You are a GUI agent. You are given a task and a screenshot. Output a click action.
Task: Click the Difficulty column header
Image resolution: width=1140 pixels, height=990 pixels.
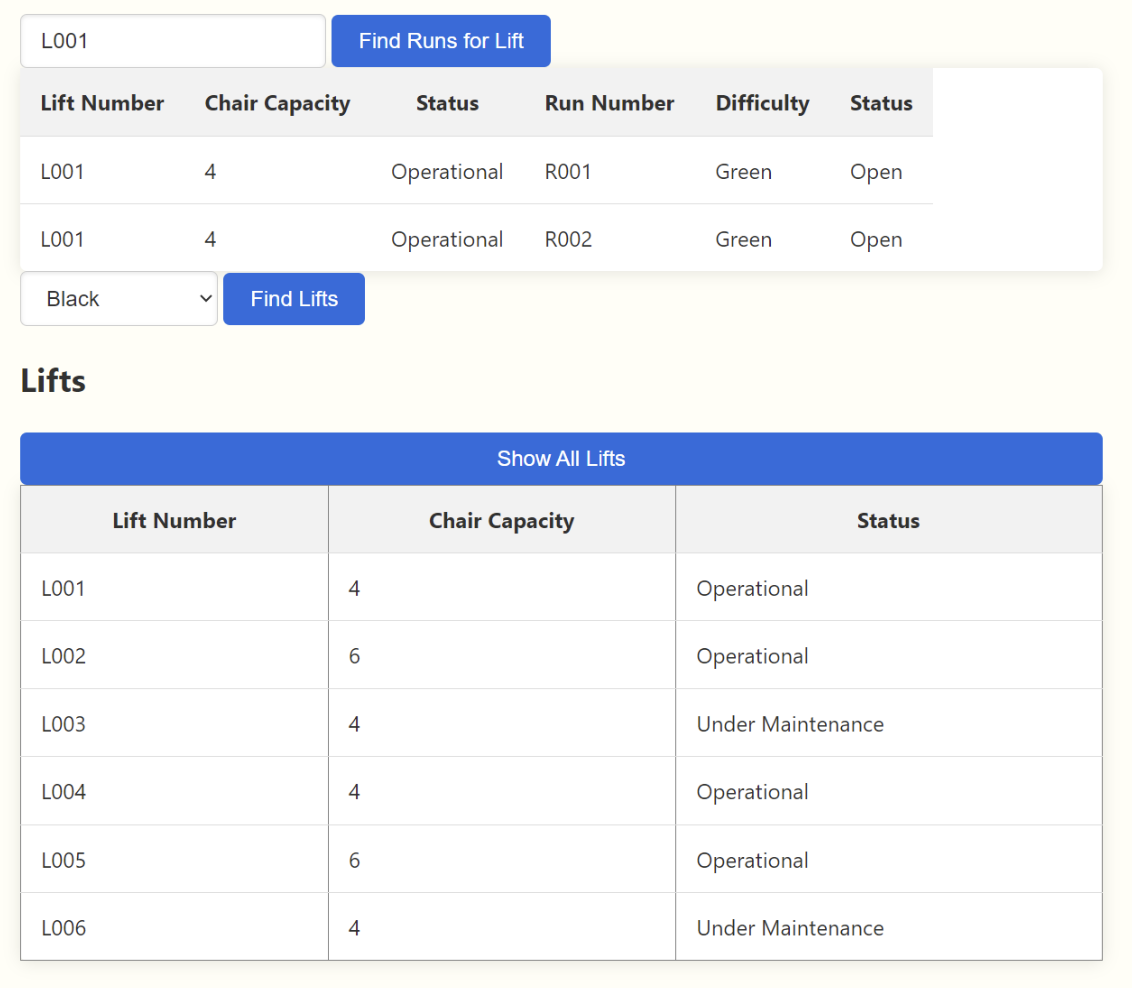pyautogui.click(x=762, y=103)
